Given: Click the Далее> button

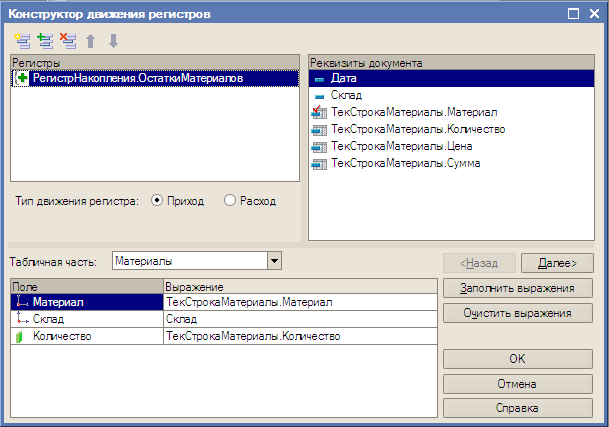Looking at the screenshot, I should [x=557, y=263].
